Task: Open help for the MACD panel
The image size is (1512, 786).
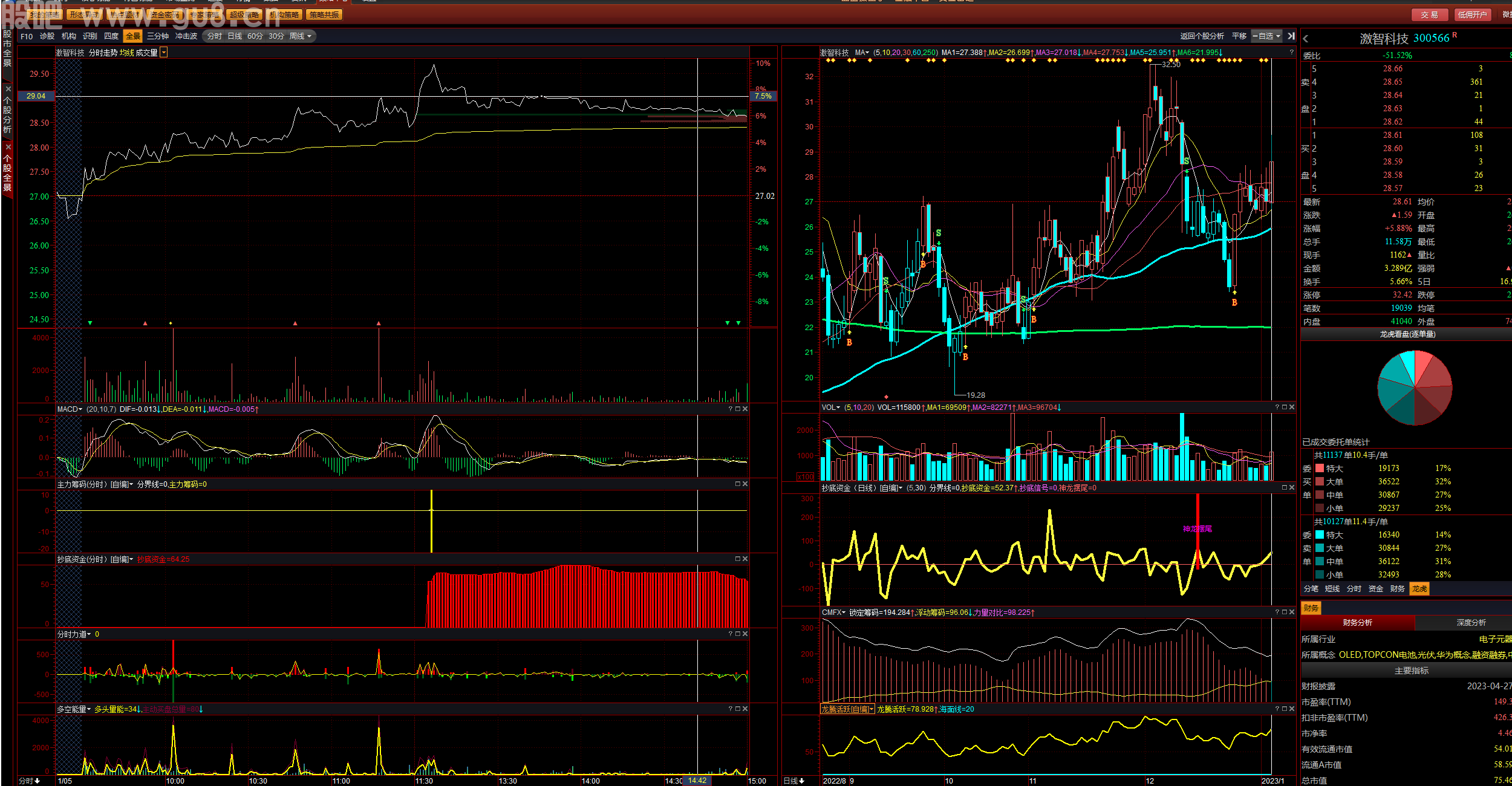Action: pos(731,409)
